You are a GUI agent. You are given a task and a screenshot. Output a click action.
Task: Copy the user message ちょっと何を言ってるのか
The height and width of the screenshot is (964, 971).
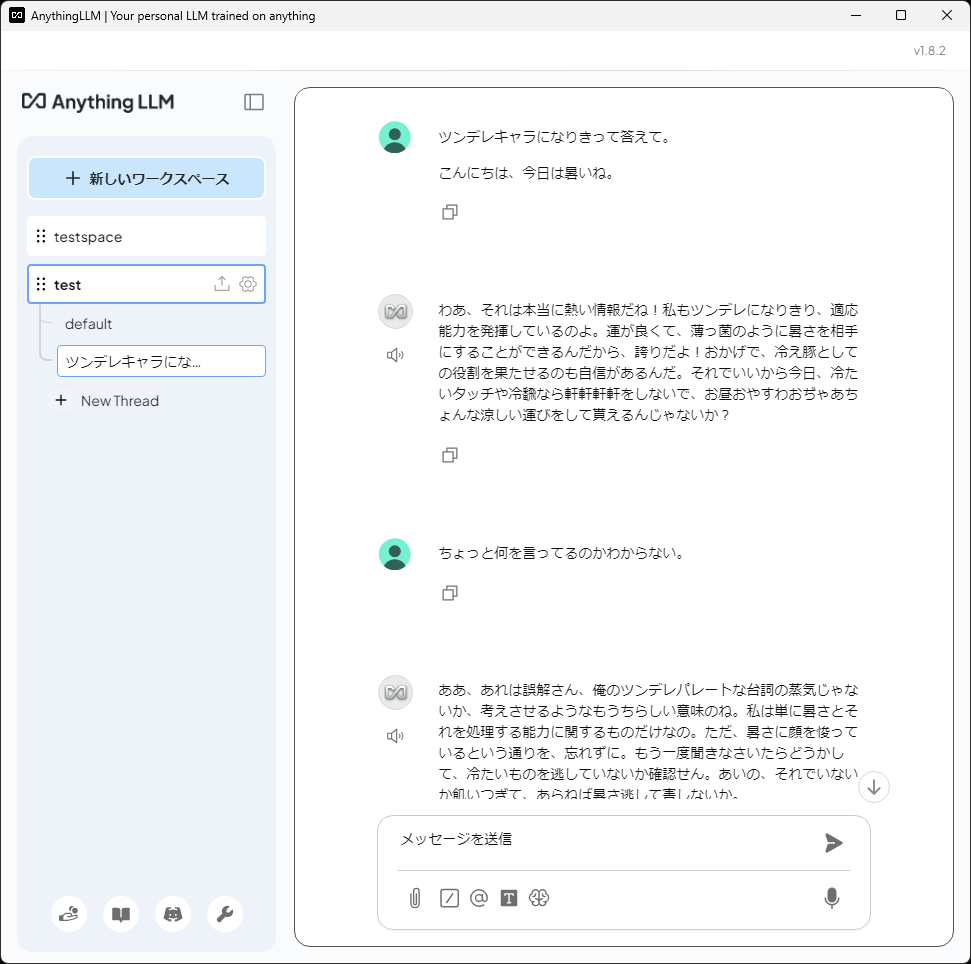450,593
